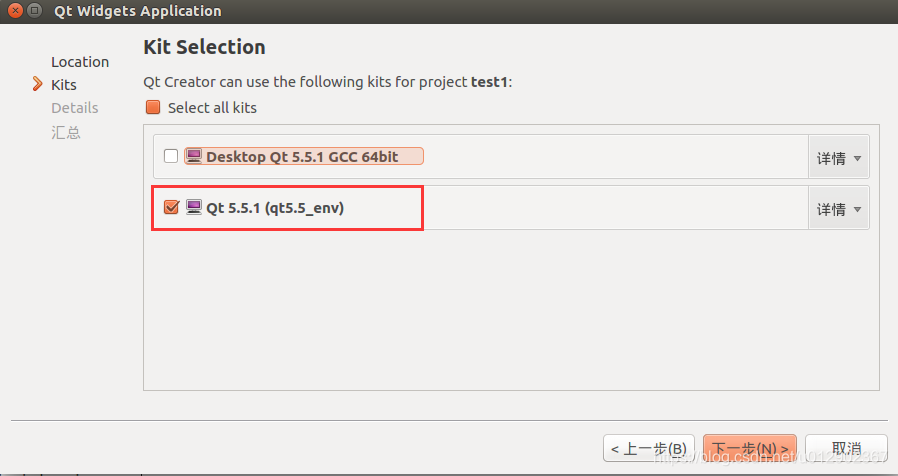The image size is (898, 476).
Task: Enable the Select all kits checkbox
Action: point(153,107)
